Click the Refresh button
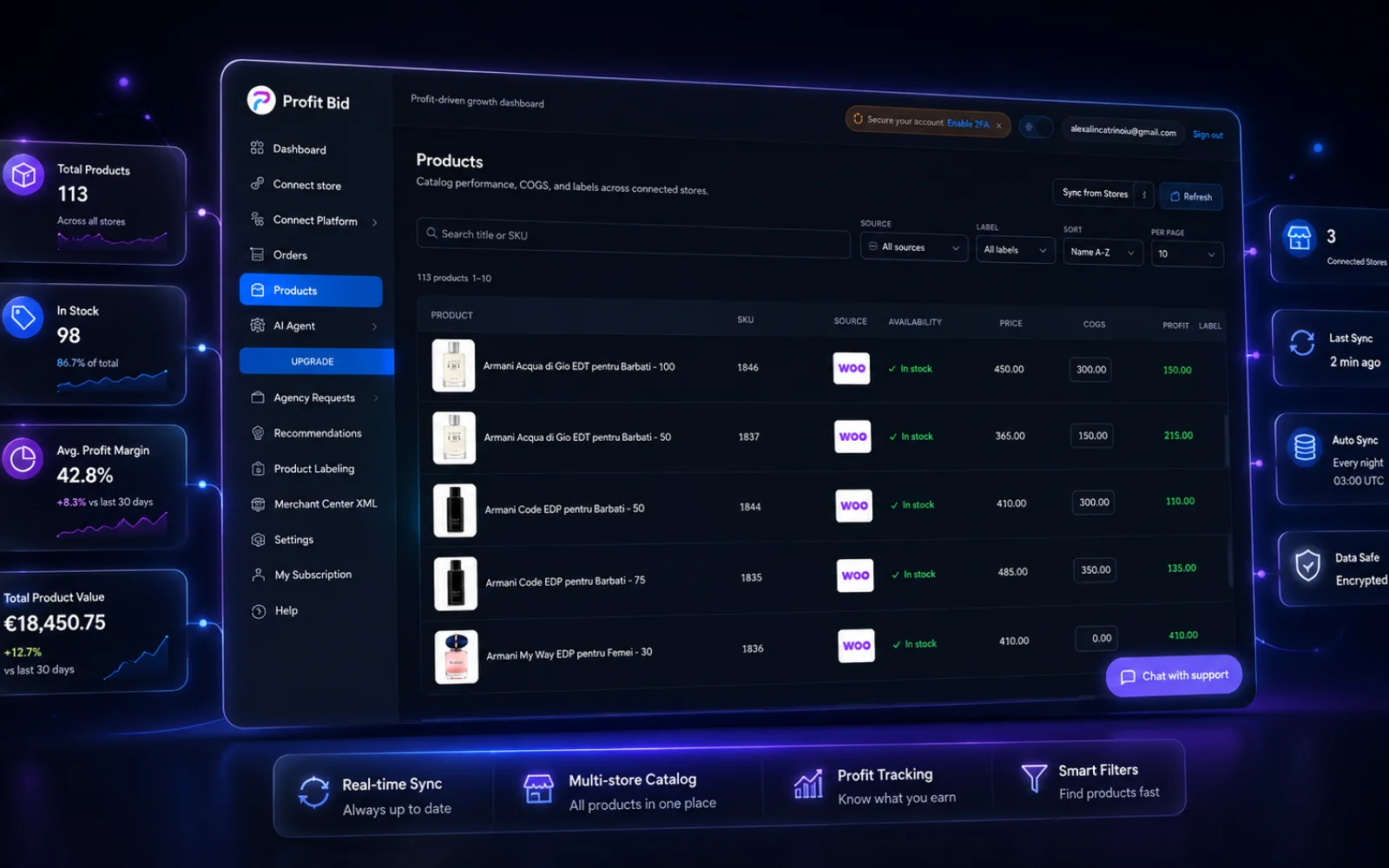Image resolution: width=1389 pixels, height=868 pixels. (1191, 196)
